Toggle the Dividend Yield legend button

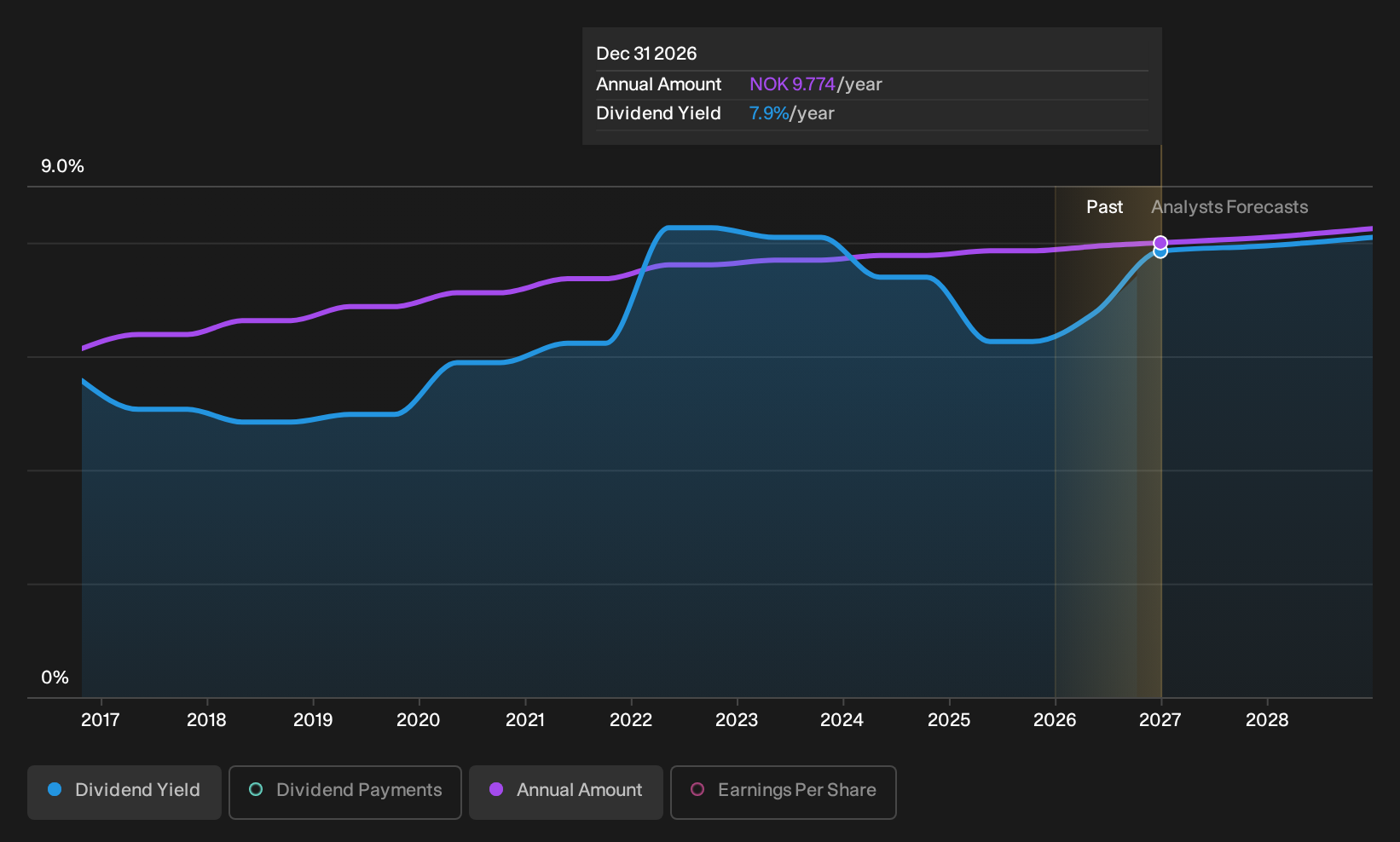(124, 793)
